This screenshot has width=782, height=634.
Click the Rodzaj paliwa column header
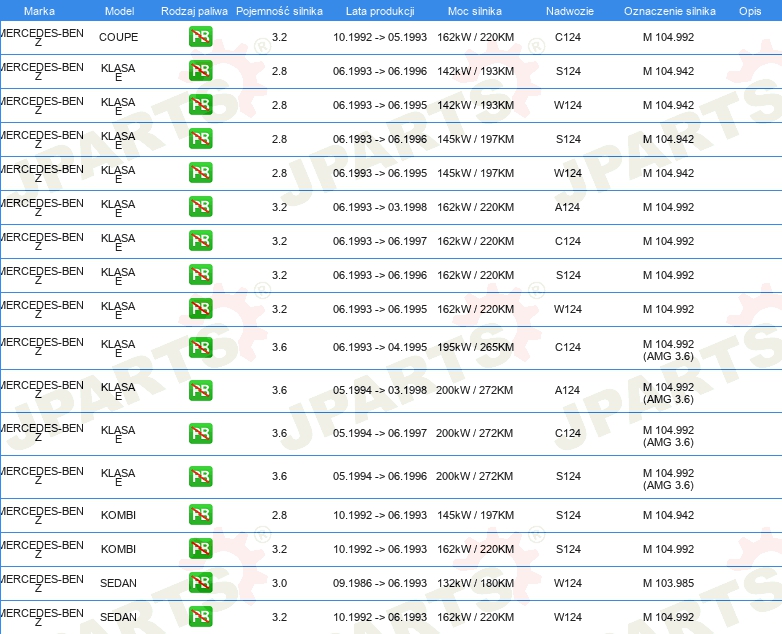(x=194, y=11)
